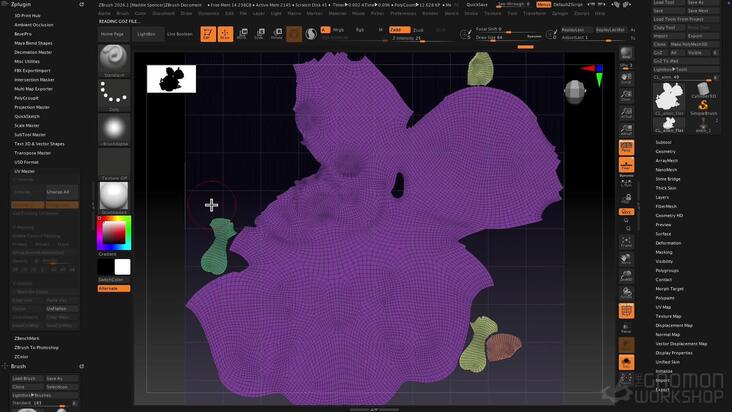Click the symmetry (yin-yang) icon
Image resolution: width=732 pixels, height=412 pixels.
coord(311,34)
